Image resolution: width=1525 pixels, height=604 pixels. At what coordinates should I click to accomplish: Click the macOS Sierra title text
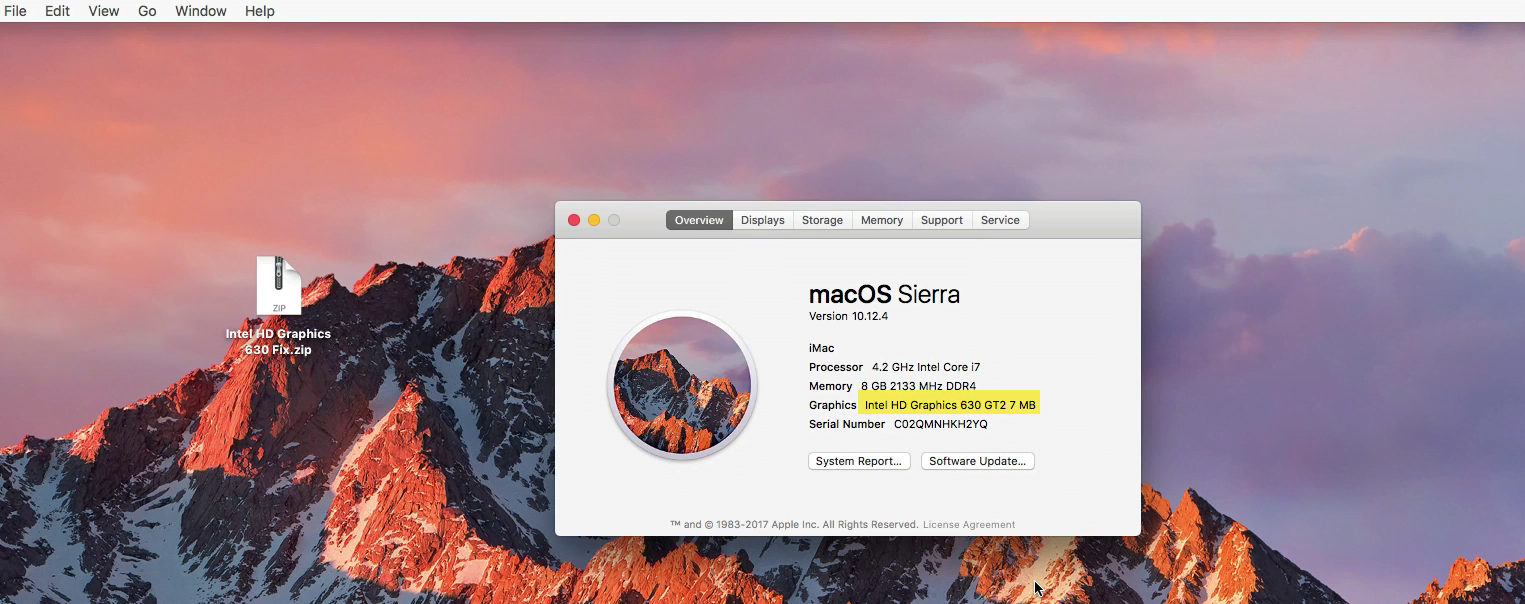click(x=884, y=294)
